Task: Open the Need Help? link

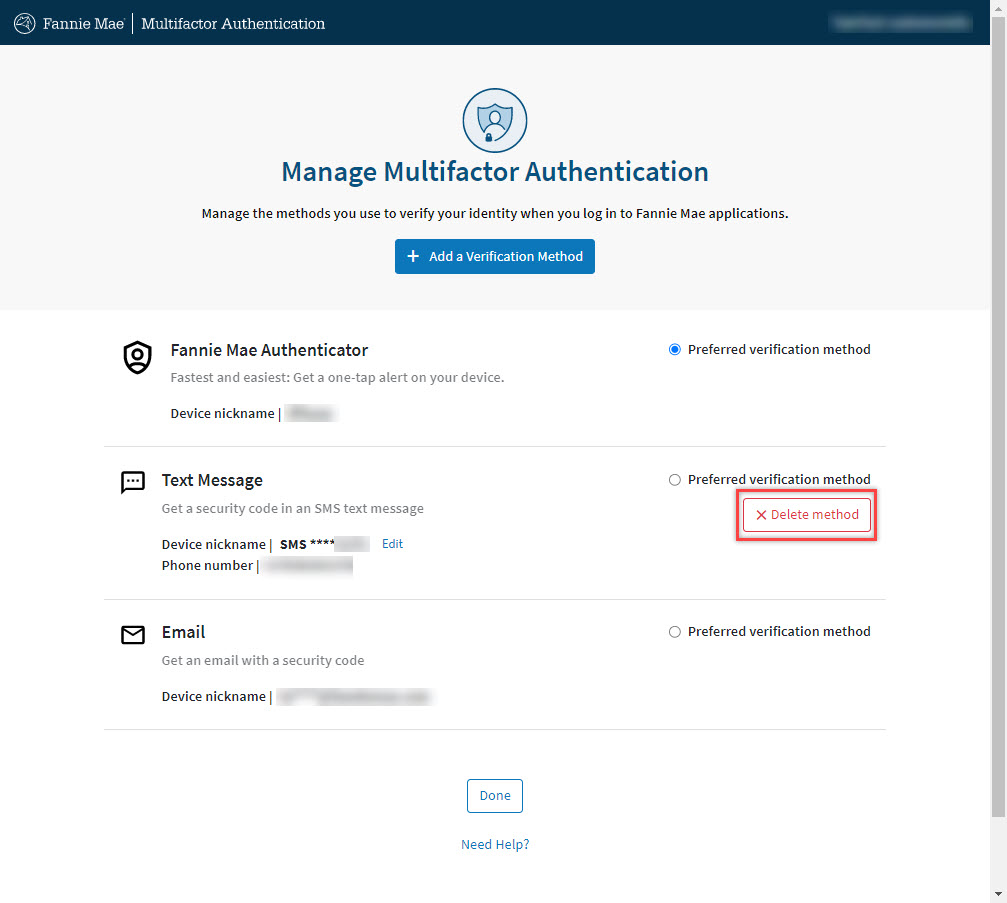Action: [494, 845]
